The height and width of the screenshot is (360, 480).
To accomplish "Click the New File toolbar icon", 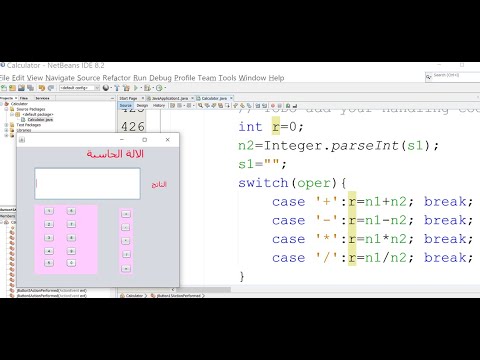I will [x=4, y=88].
